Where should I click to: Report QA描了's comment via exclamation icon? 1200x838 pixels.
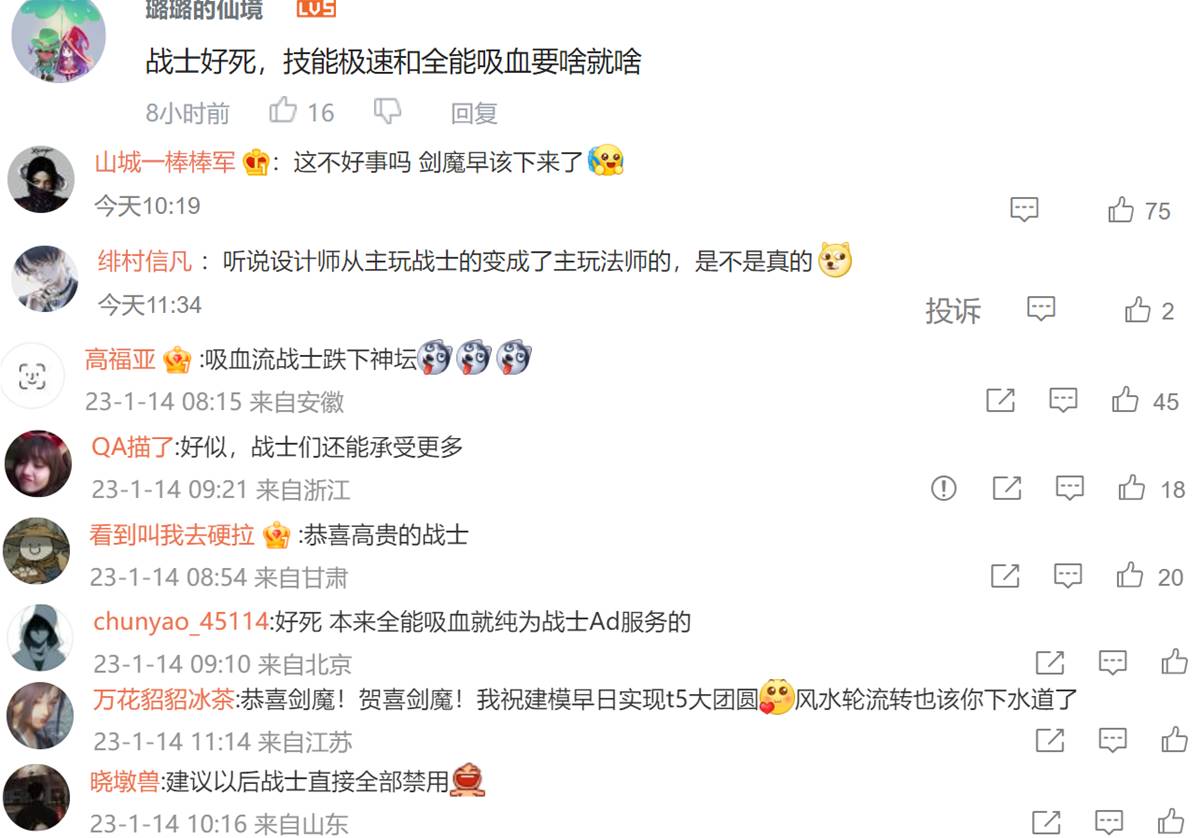pyautogui.click(x=943, y=488)
